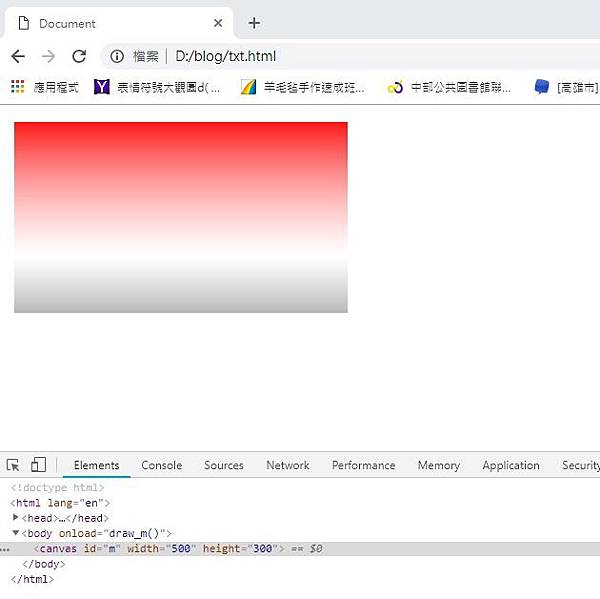600x599 pixels.
Task: Click the forward navigation arrow
Action: 48,56
